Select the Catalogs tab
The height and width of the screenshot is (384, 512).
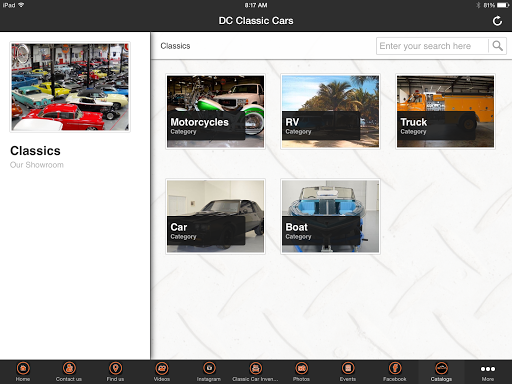coord(441,372)
